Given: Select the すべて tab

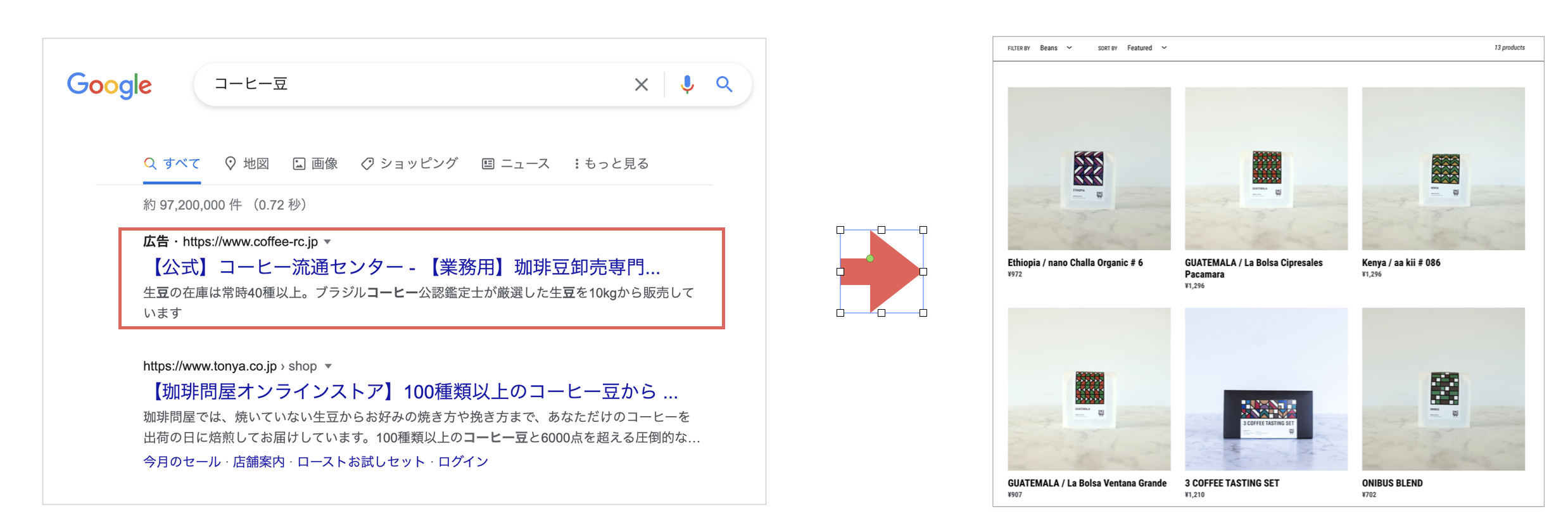Looking at the screenshot, I should tap(172, 163).
